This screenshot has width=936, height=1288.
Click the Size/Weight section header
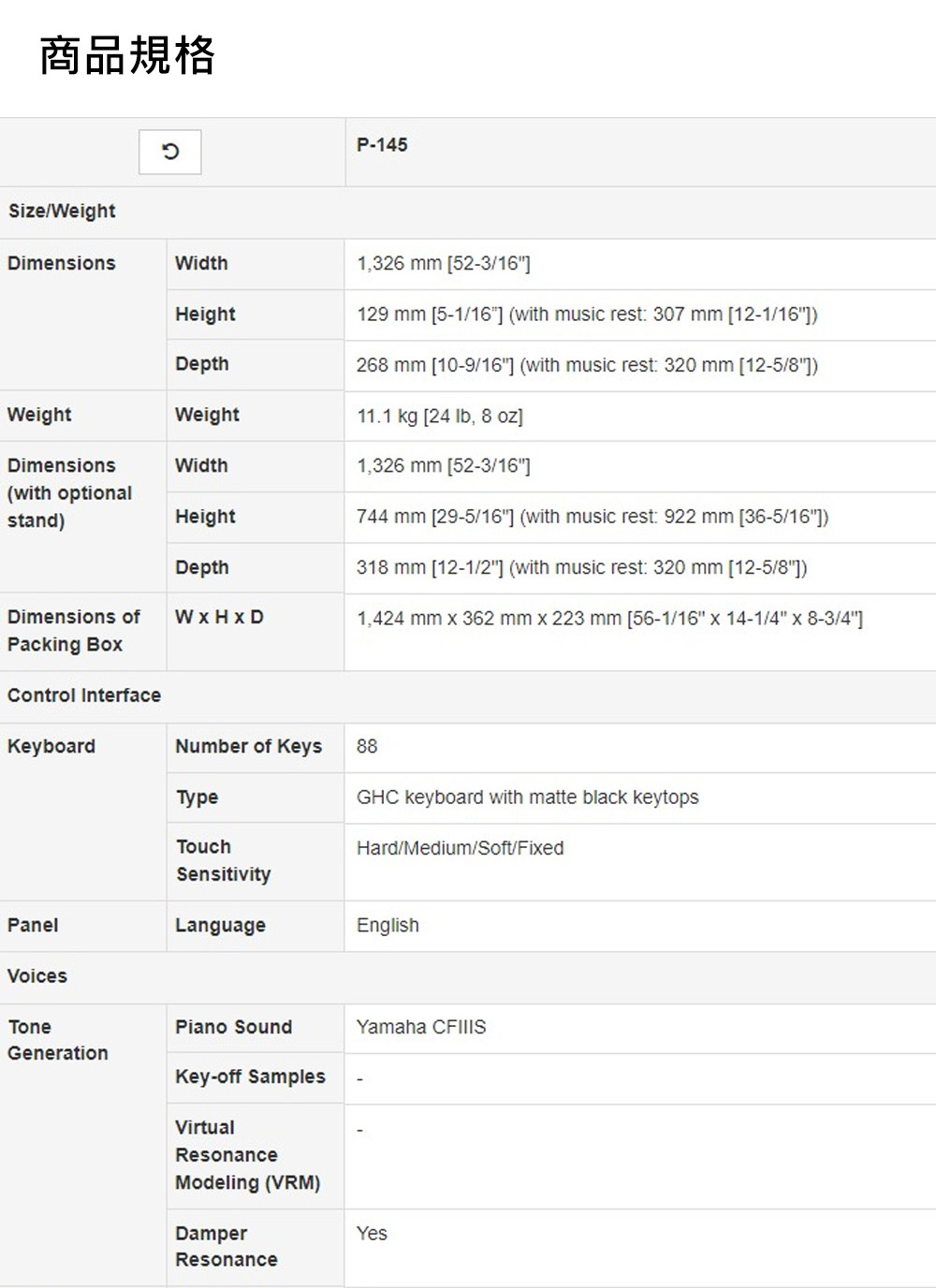[x=62, y=212]
